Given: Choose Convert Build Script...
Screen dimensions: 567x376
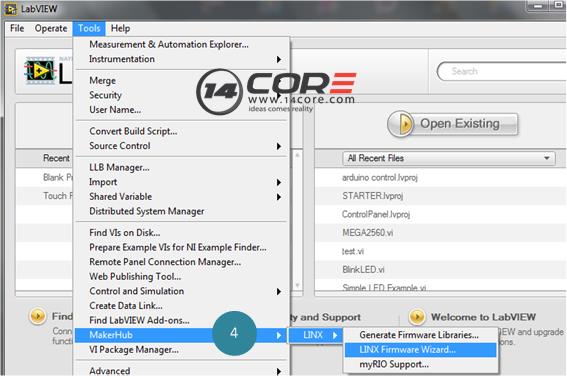Looking at the screenshot, I should pos(181,131).
